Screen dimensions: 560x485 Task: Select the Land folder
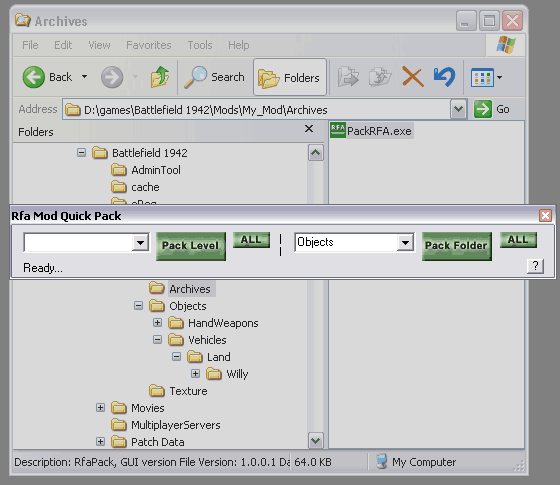click(x=209, y=357)
